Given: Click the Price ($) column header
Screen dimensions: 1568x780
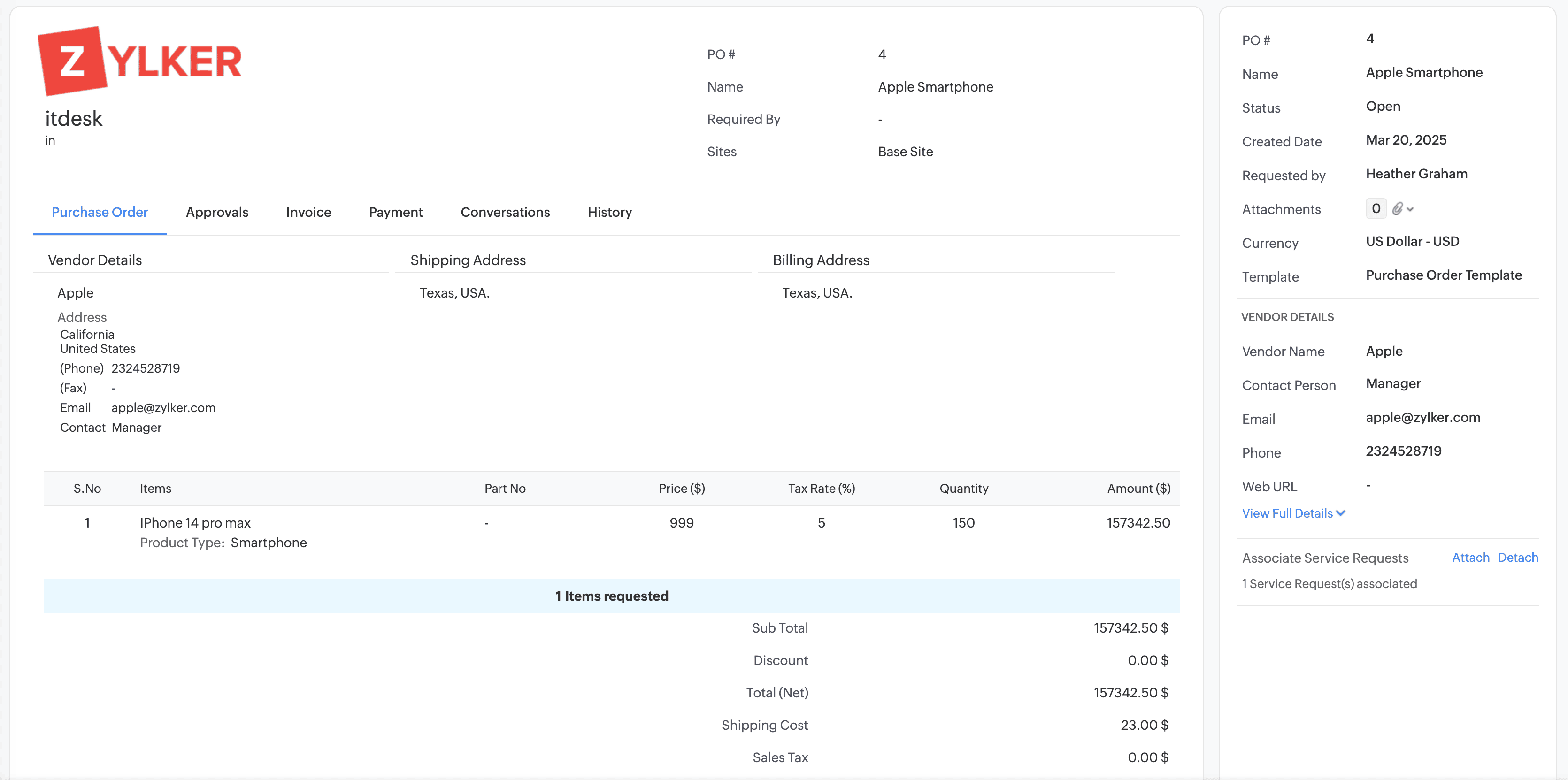Looking at the screenshot, I should 682,489.
